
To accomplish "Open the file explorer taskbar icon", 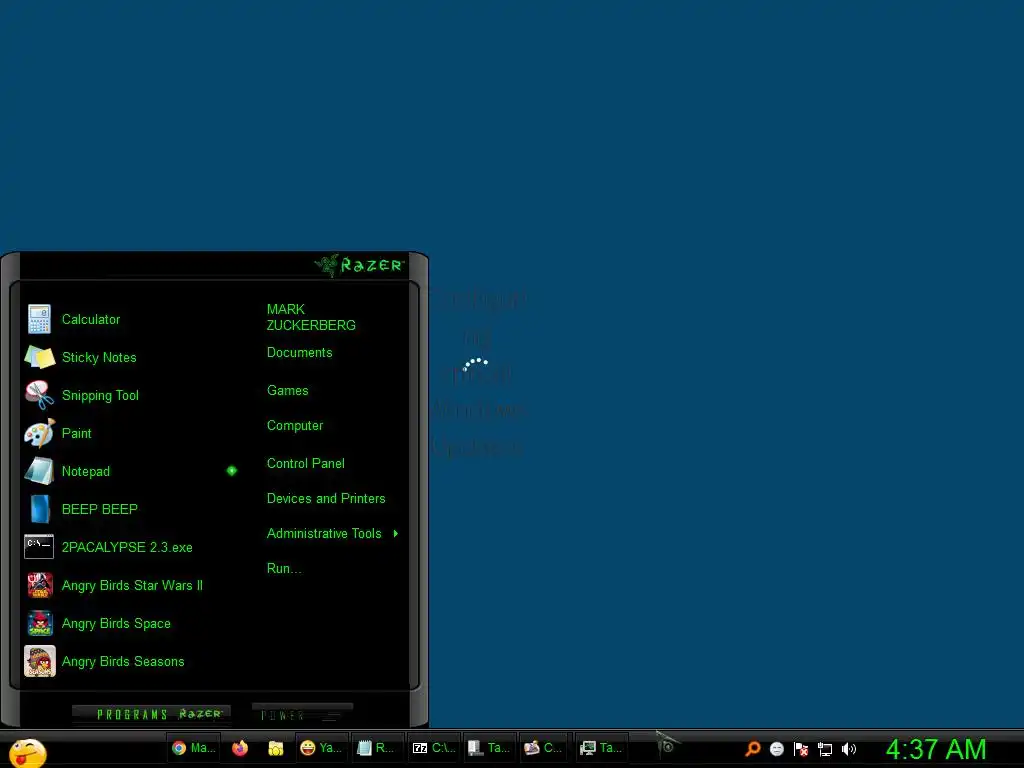I will 276,748.
